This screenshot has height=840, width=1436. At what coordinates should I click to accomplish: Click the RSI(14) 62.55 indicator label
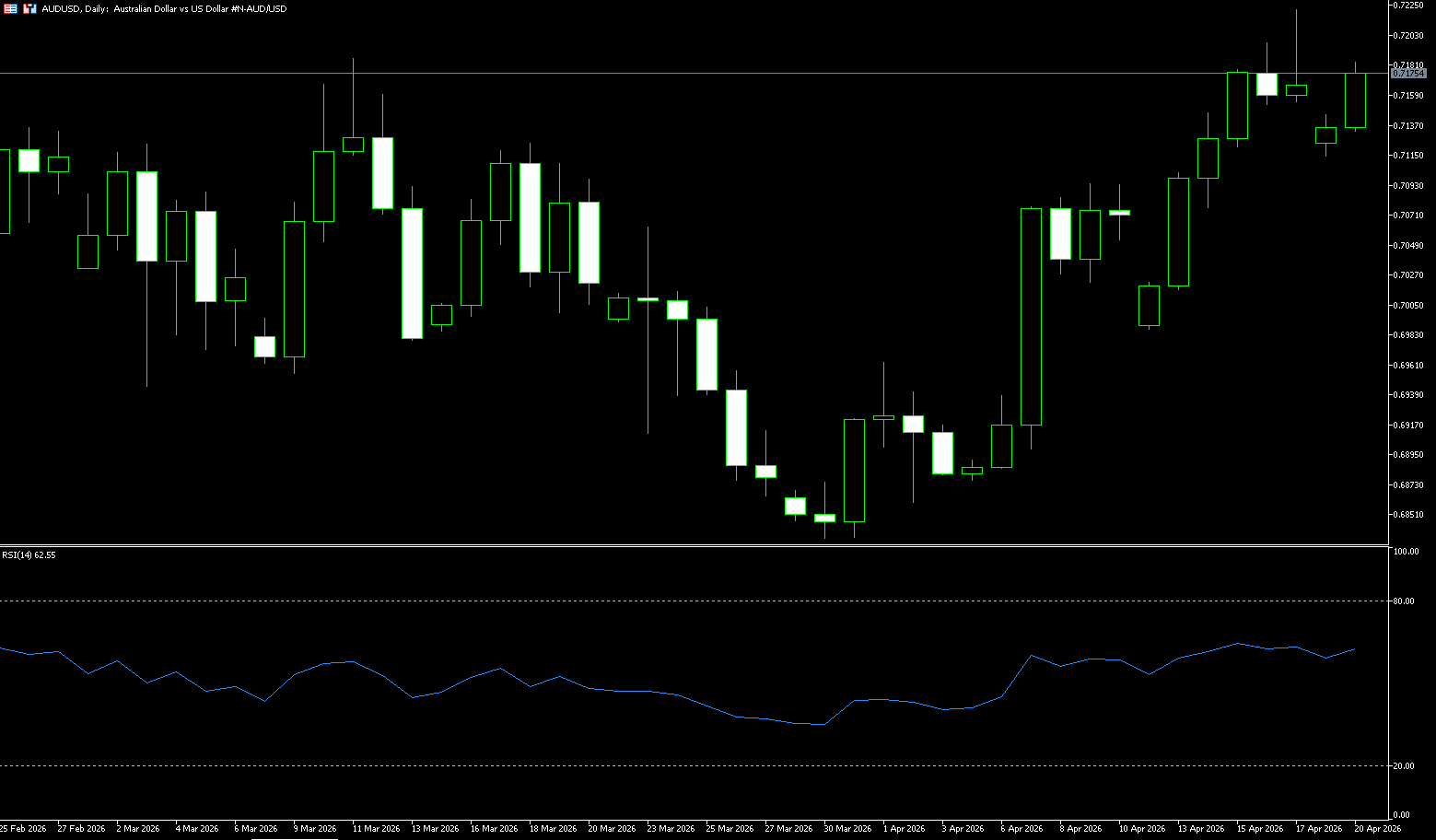click(x=29, y=555)
